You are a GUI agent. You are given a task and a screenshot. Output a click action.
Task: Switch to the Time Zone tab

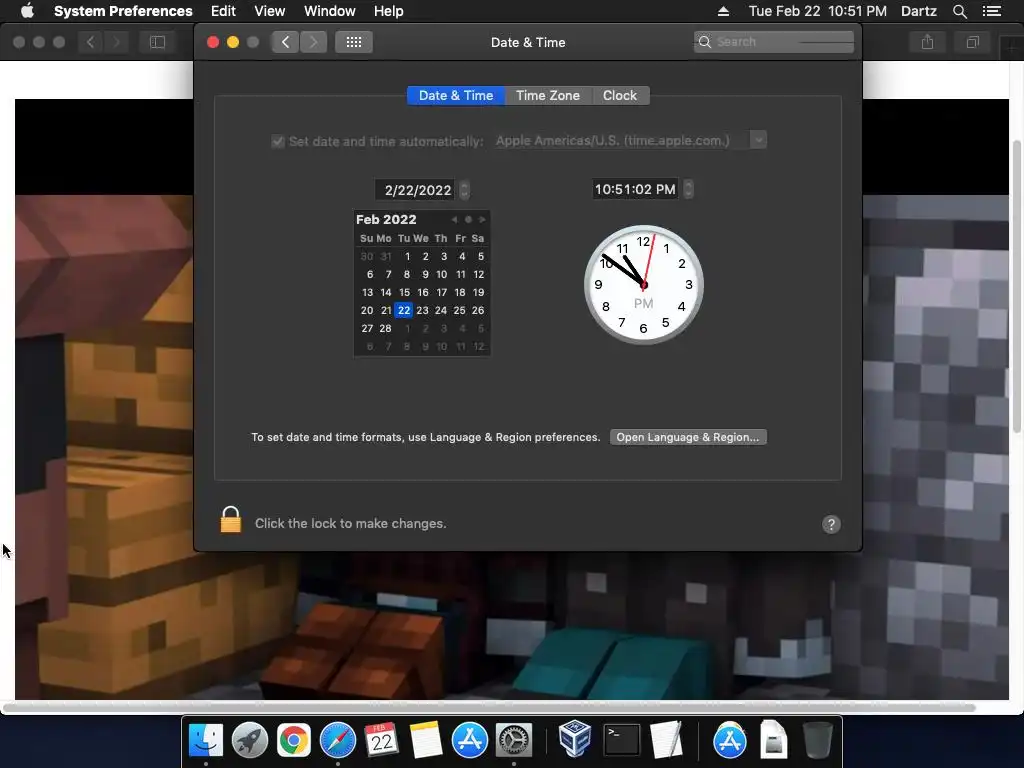[548, 95]
